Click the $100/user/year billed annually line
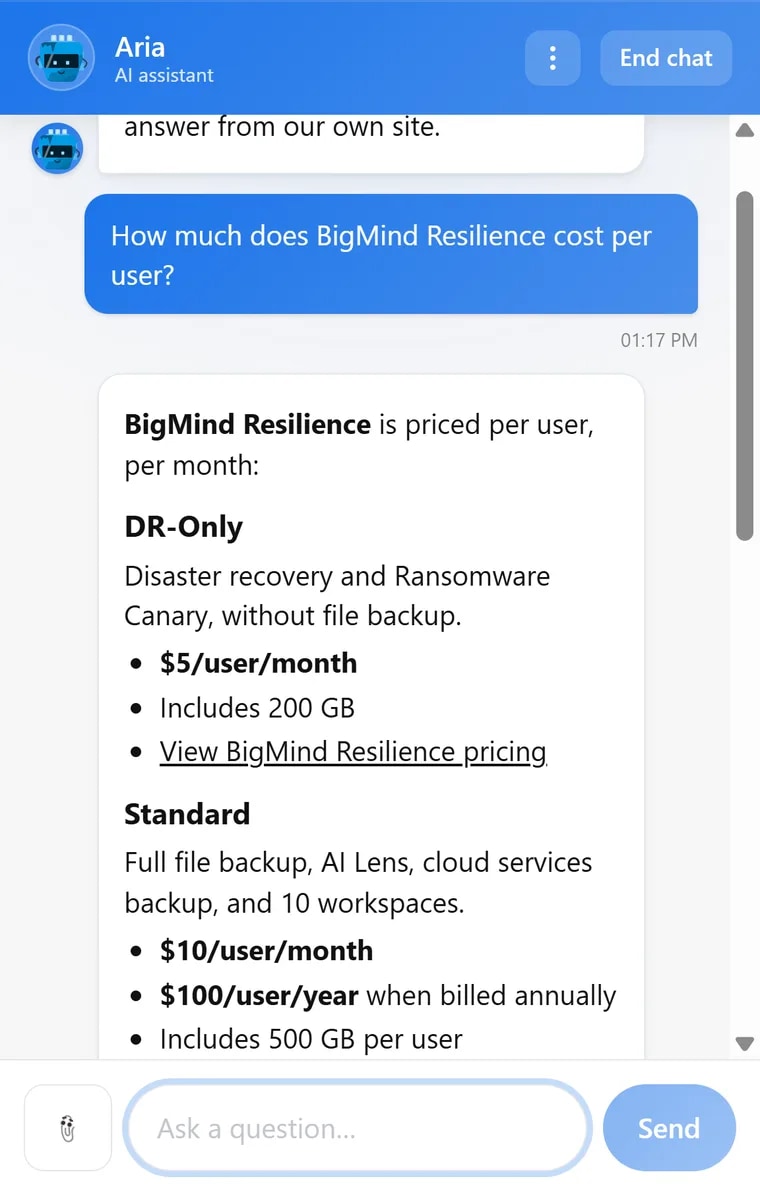The width and height of the screenshot is (760, 1195). point(388,995)
